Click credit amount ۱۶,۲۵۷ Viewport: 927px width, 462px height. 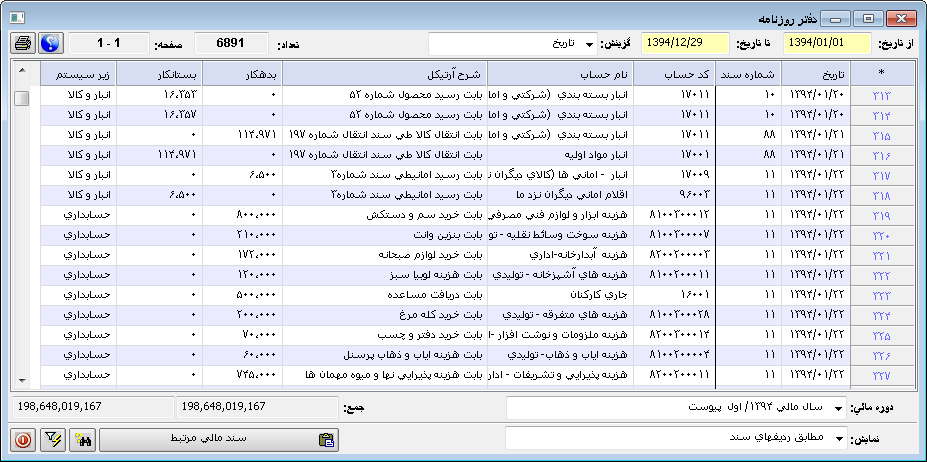(x=180, y=115)
